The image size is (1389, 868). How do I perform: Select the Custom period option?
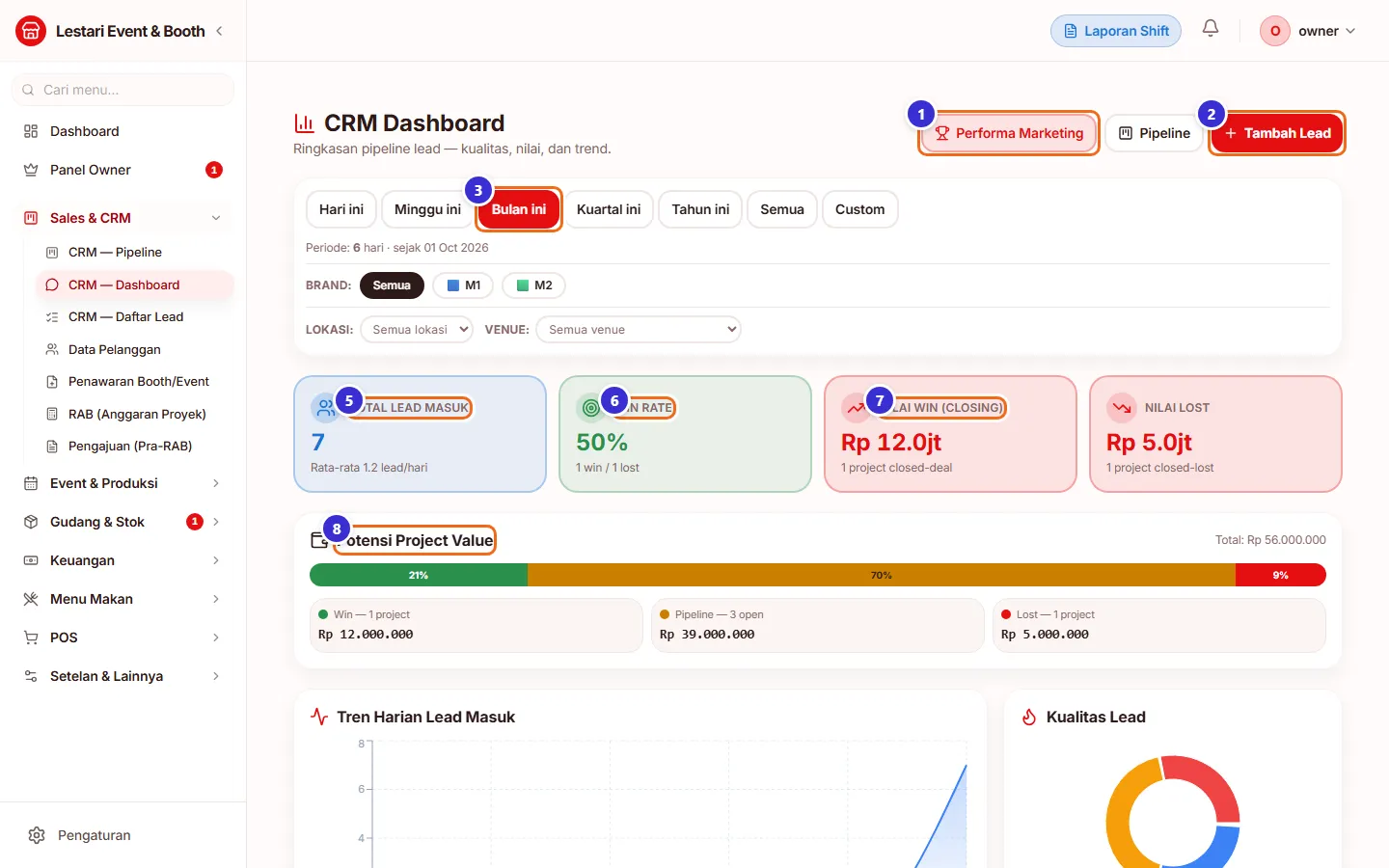[x=860, y=209]
